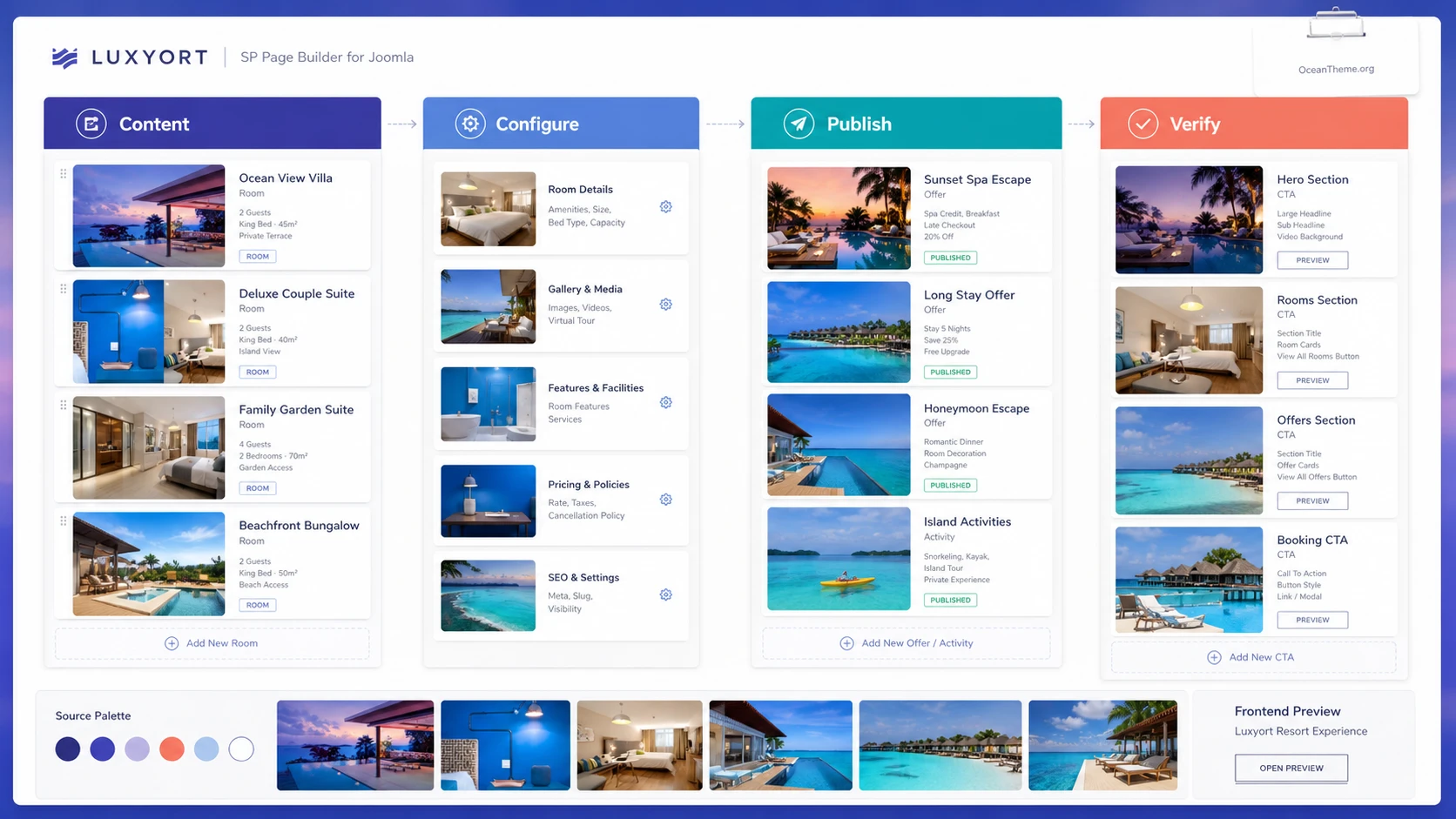
Task: Preview the Rooms Section
Action: pyautogui.click(x=1312, y=380)
